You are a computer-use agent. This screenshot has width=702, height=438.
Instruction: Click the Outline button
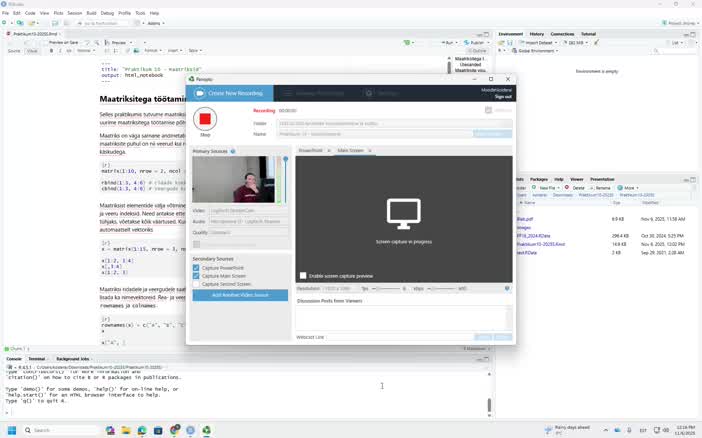tap(477, 51)
